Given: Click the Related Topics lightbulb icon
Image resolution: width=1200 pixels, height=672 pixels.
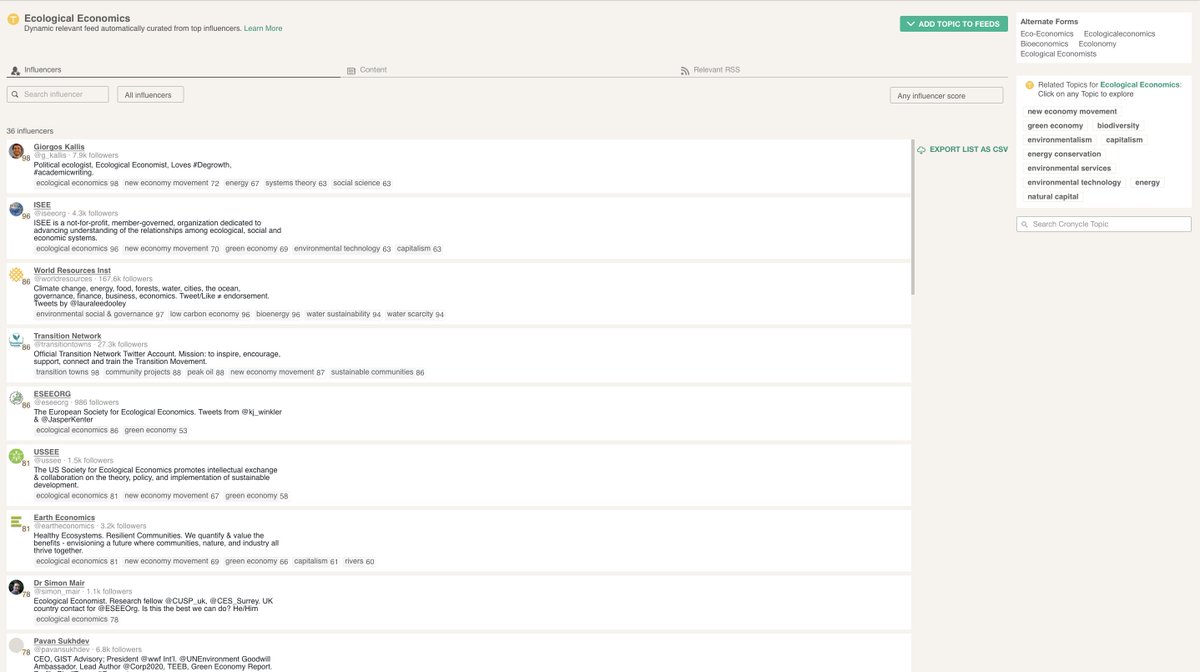Looking at the screenshot, I should pos(1029,85).
